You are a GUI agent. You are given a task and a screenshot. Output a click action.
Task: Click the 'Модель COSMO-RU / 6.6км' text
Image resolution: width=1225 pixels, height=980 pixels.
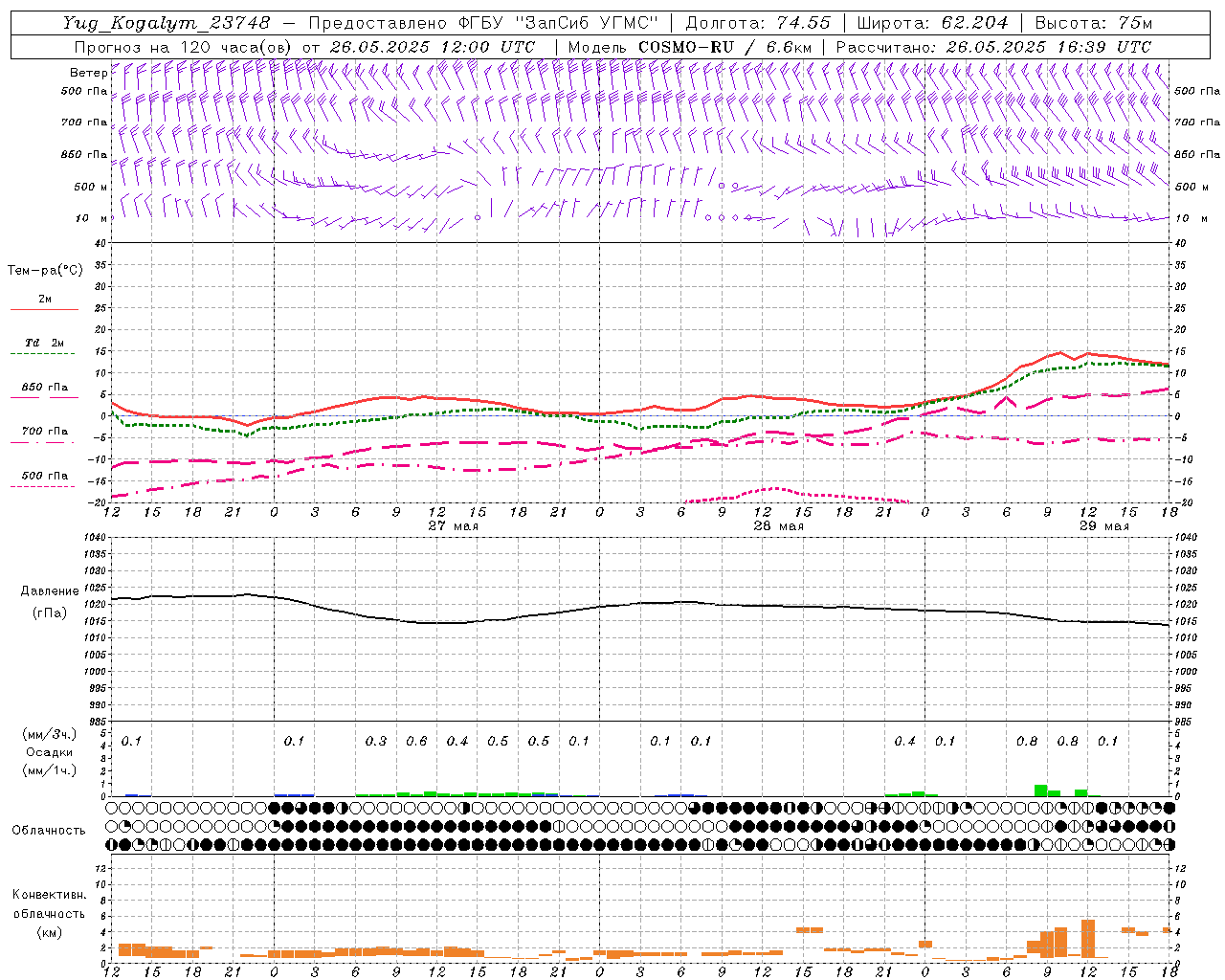[x=690, y=47]
